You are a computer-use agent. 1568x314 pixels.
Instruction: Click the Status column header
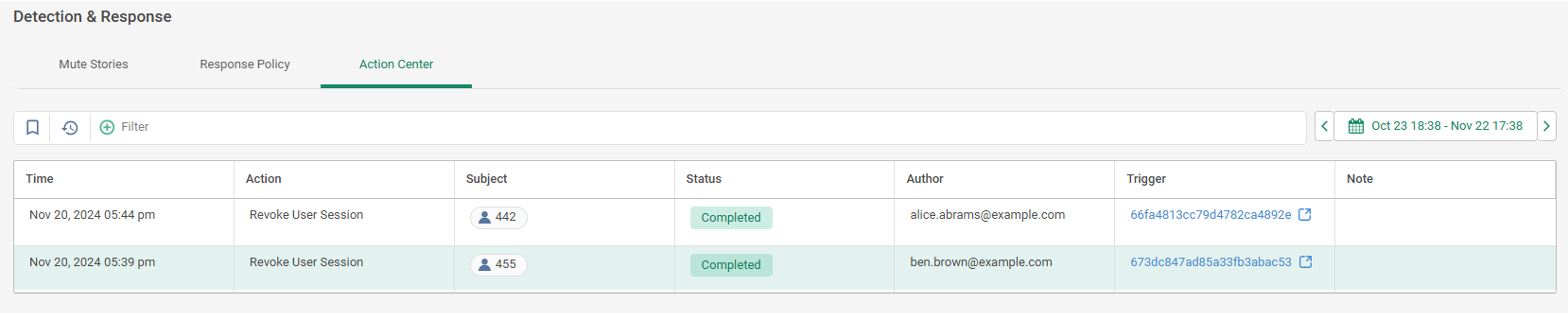tap(703, 179)
